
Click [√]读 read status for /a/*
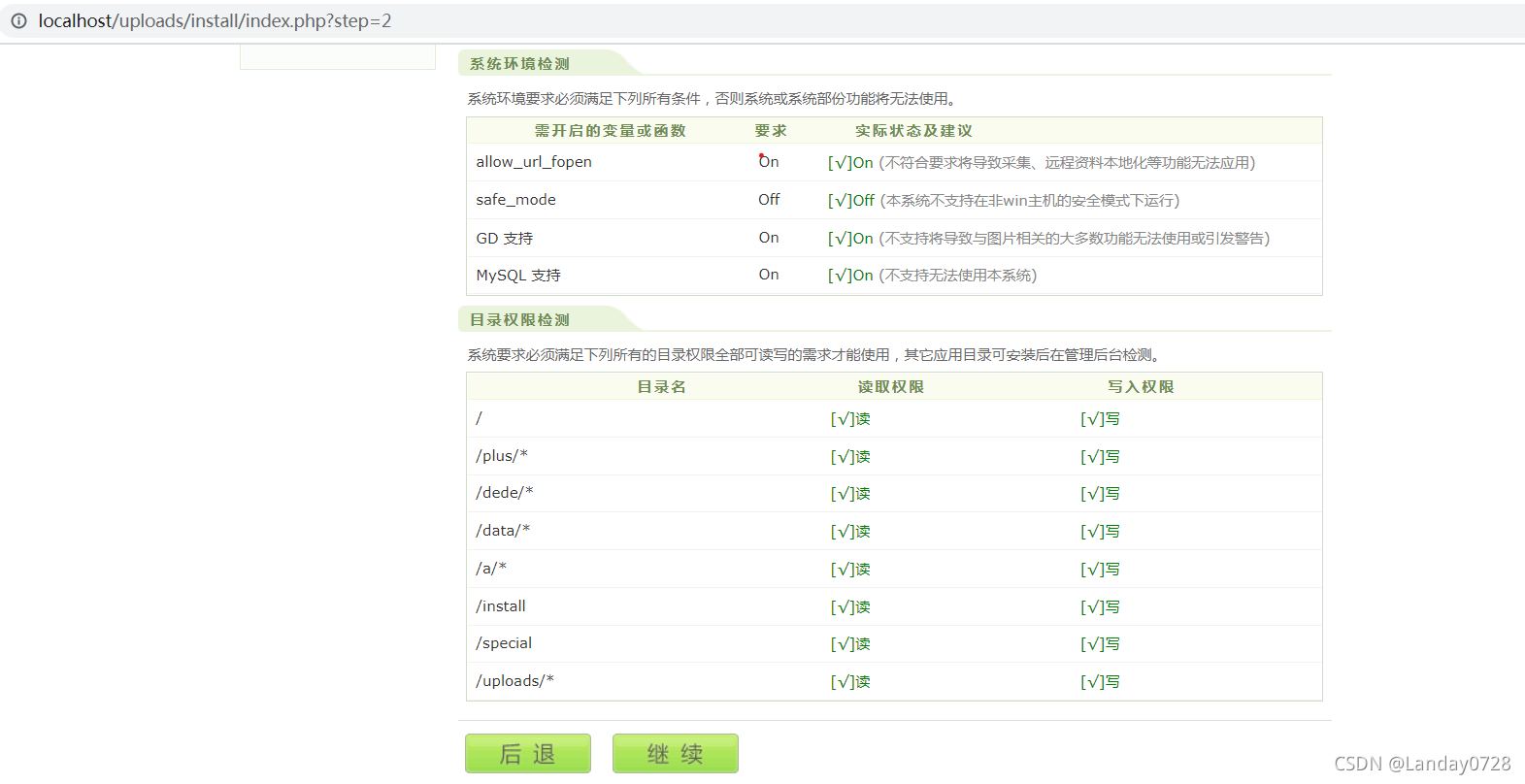(x=850, y=570)
